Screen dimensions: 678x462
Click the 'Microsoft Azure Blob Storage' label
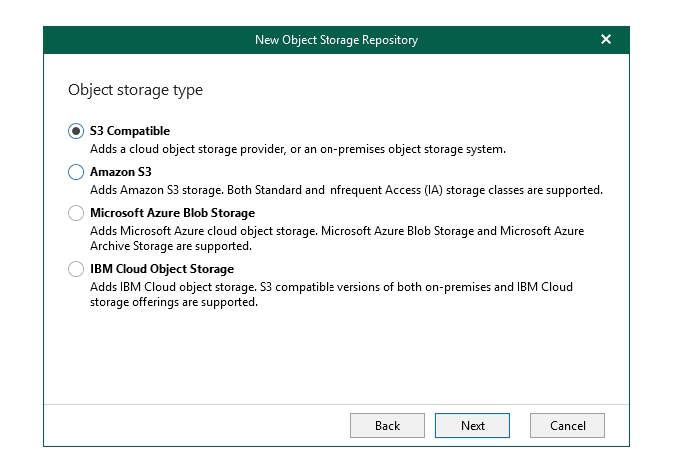pos(173,213)
